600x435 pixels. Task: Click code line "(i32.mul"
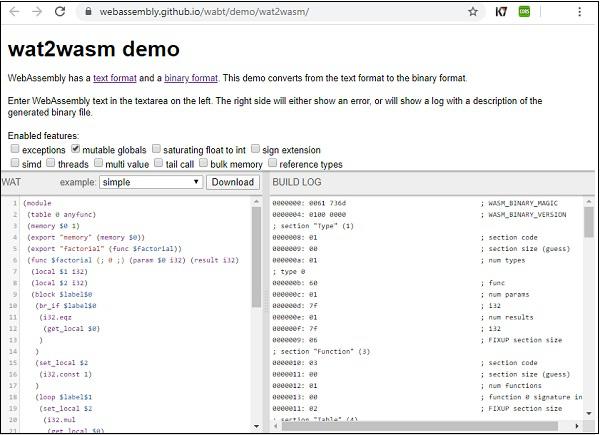point(60,420)
